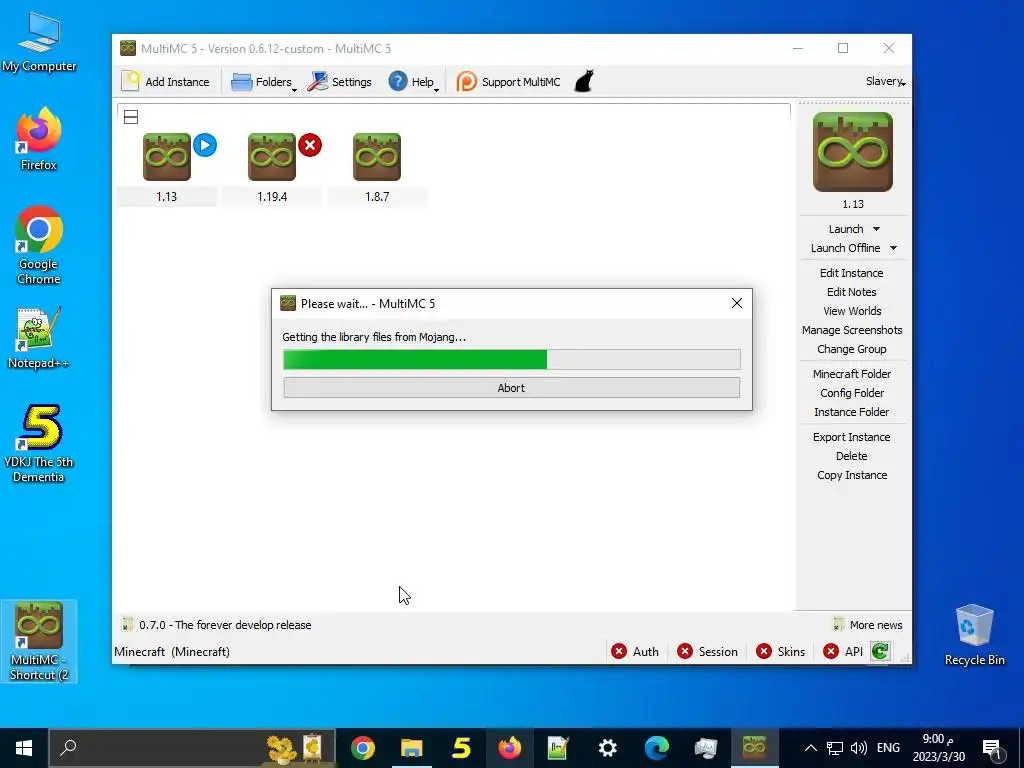Open the Folders dropdown in toolbar
The image size is (1024, 768).
(x=264, y=82)
